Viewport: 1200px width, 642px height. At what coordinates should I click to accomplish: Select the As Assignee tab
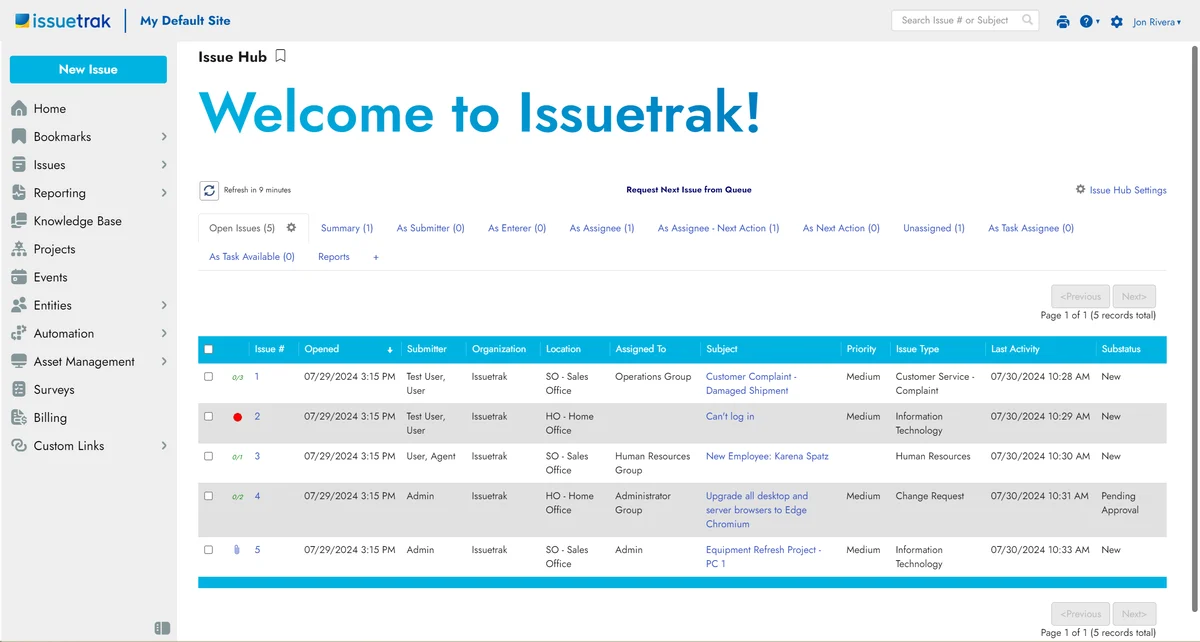click(x=601, y=228)
